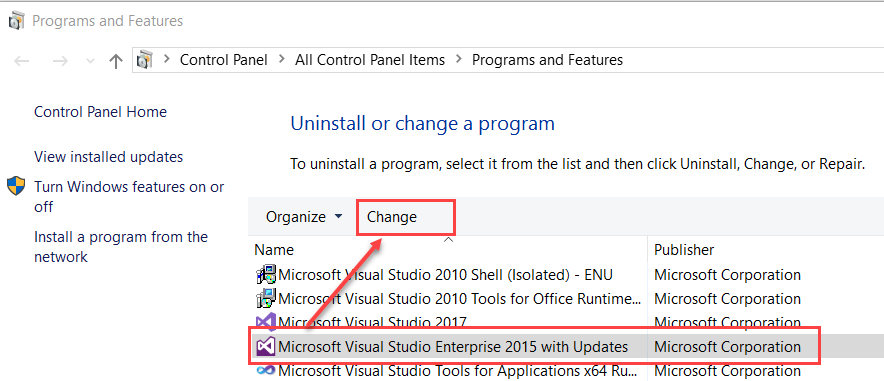Click icon of Visual Studio 2010 Shell row
884x381 pixels.
coord(266,275)
